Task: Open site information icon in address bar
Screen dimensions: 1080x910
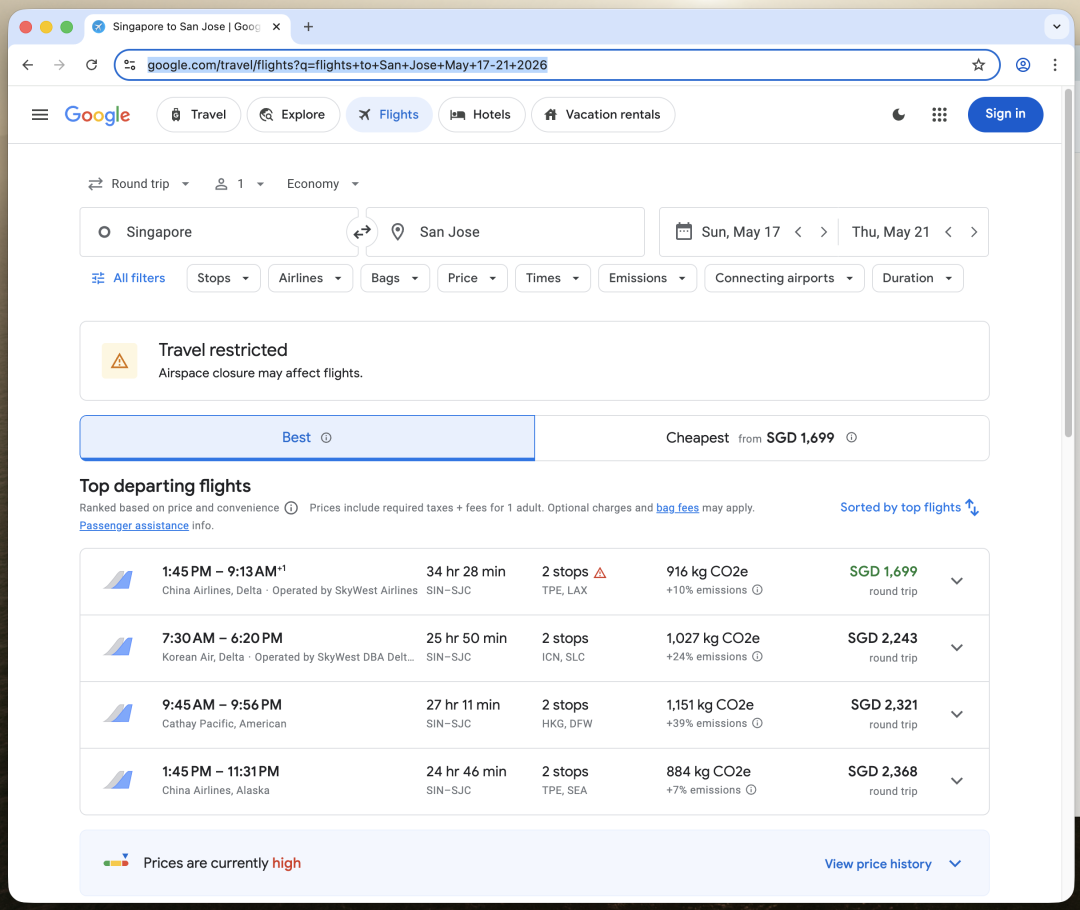Action: [x=129, y=65]
